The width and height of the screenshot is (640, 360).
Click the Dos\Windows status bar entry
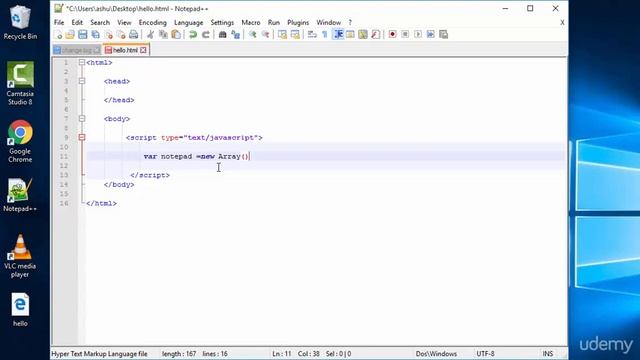click(x=436, y=354)
